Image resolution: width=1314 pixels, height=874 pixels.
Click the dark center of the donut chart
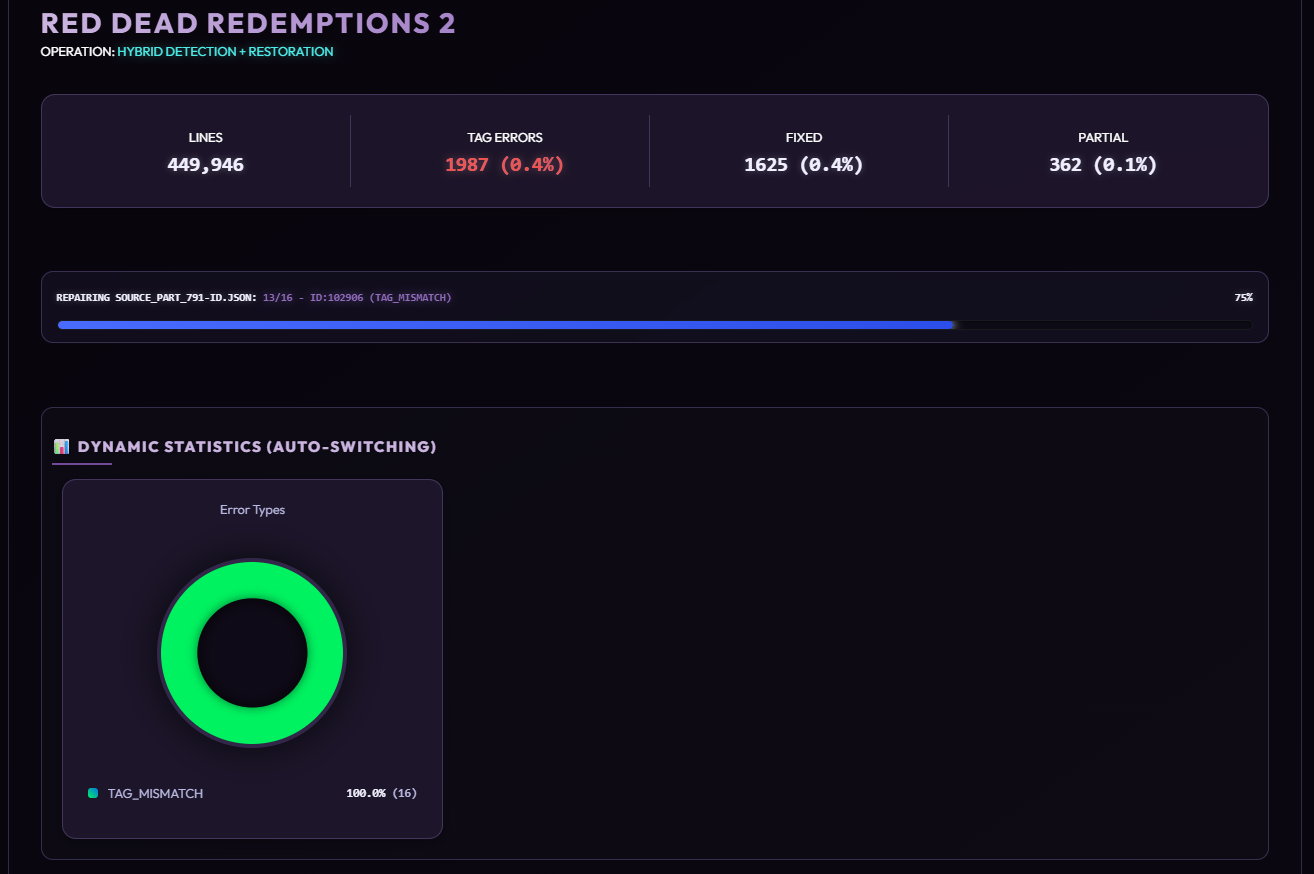tap(252, 653)
